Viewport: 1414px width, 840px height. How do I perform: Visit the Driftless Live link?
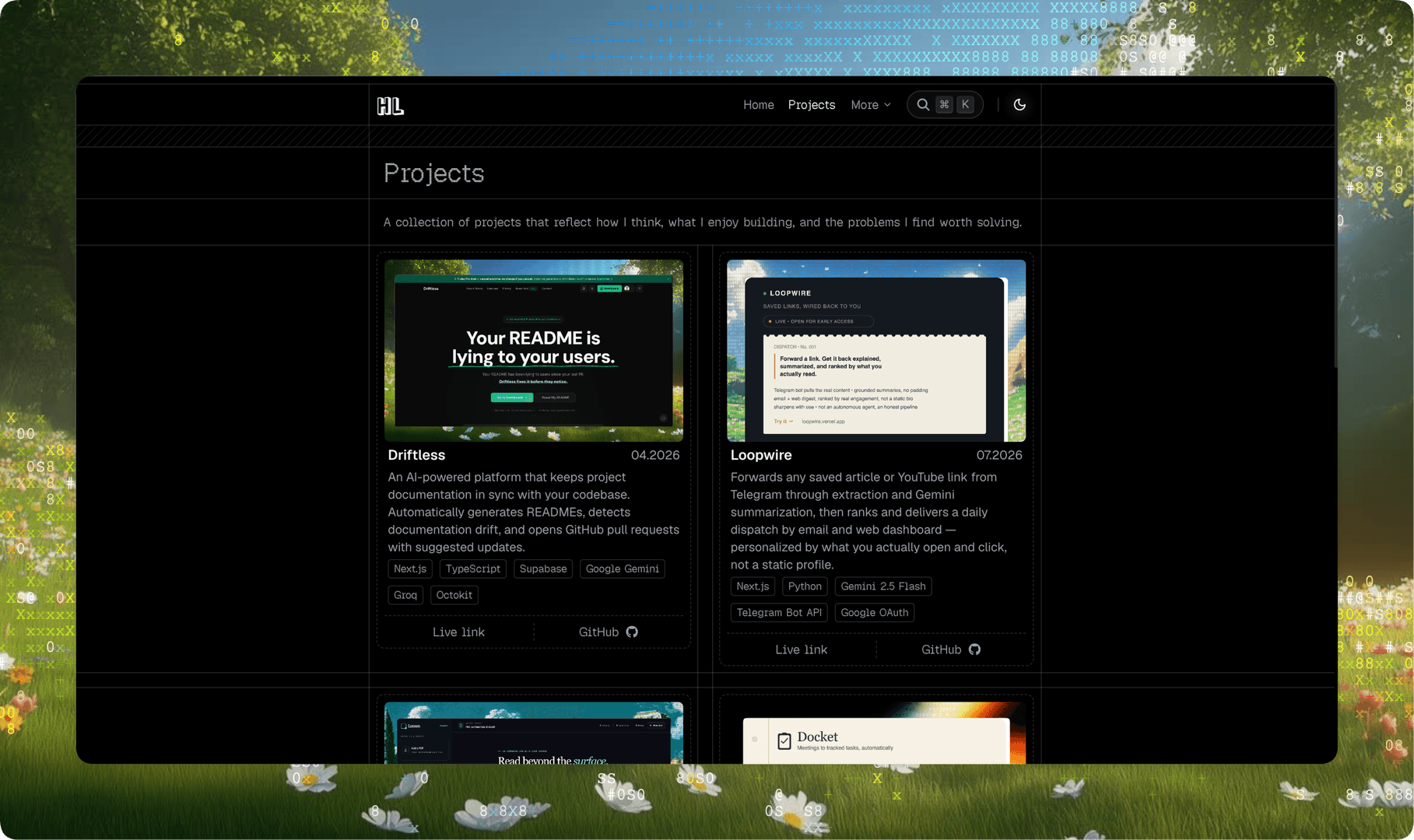458,632
